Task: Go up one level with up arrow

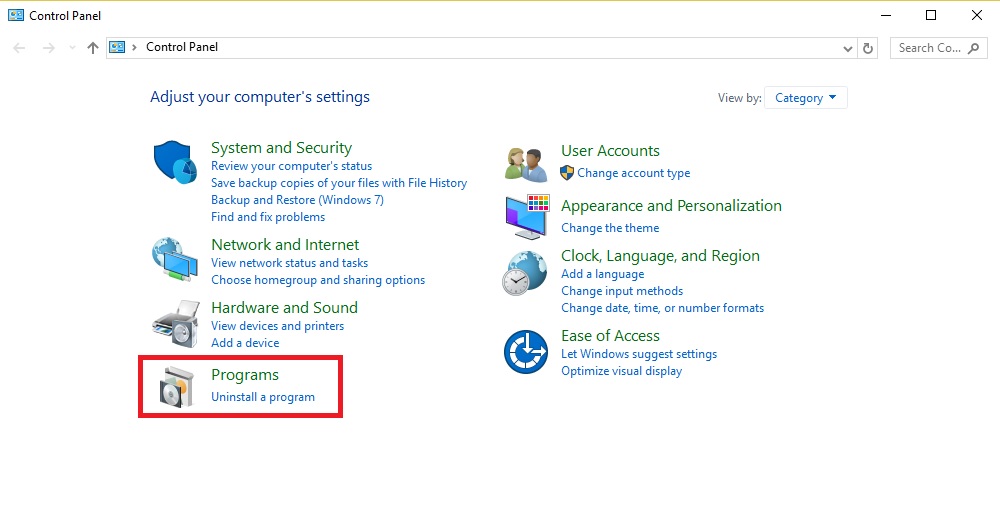Action: pyautogui.click(x=93, y=48)
